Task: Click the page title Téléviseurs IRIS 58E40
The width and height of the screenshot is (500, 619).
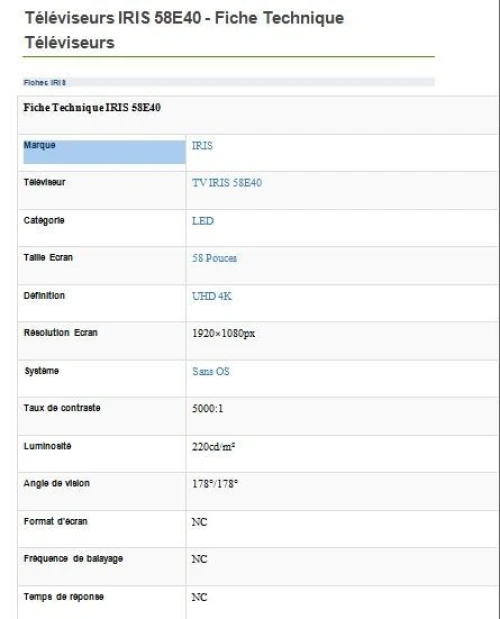Action: [113, 18]
